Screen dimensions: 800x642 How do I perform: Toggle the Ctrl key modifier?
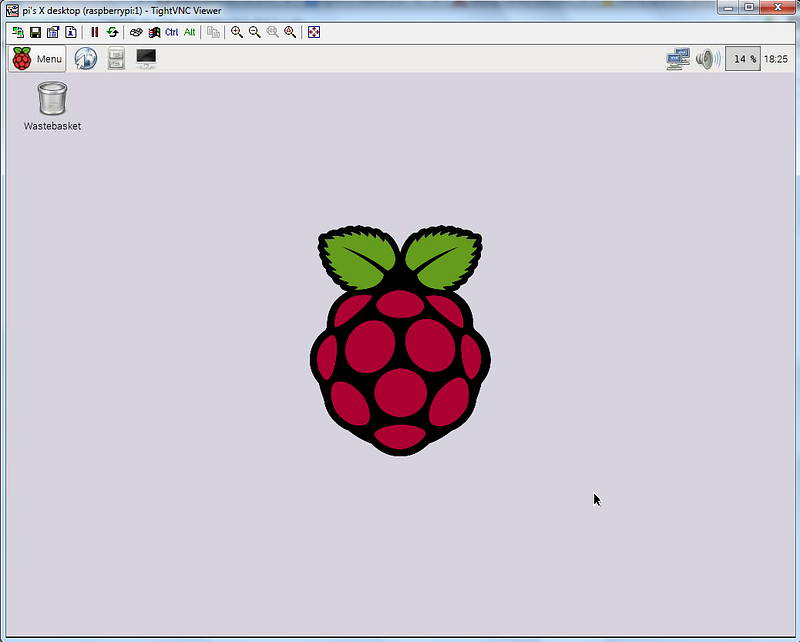coord(171,32)
